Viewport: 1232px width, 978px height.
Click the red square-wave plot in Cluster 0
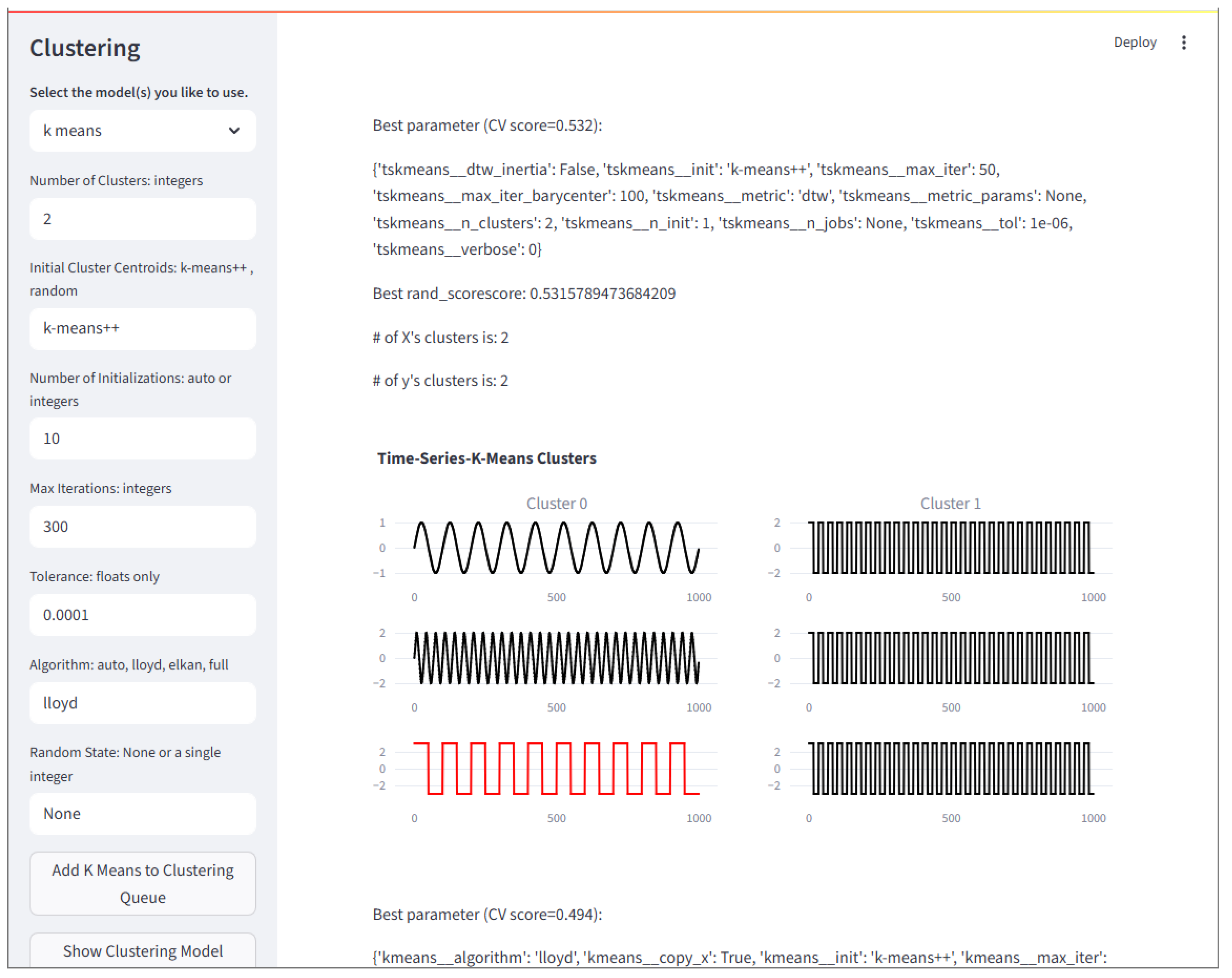[556, 768]
